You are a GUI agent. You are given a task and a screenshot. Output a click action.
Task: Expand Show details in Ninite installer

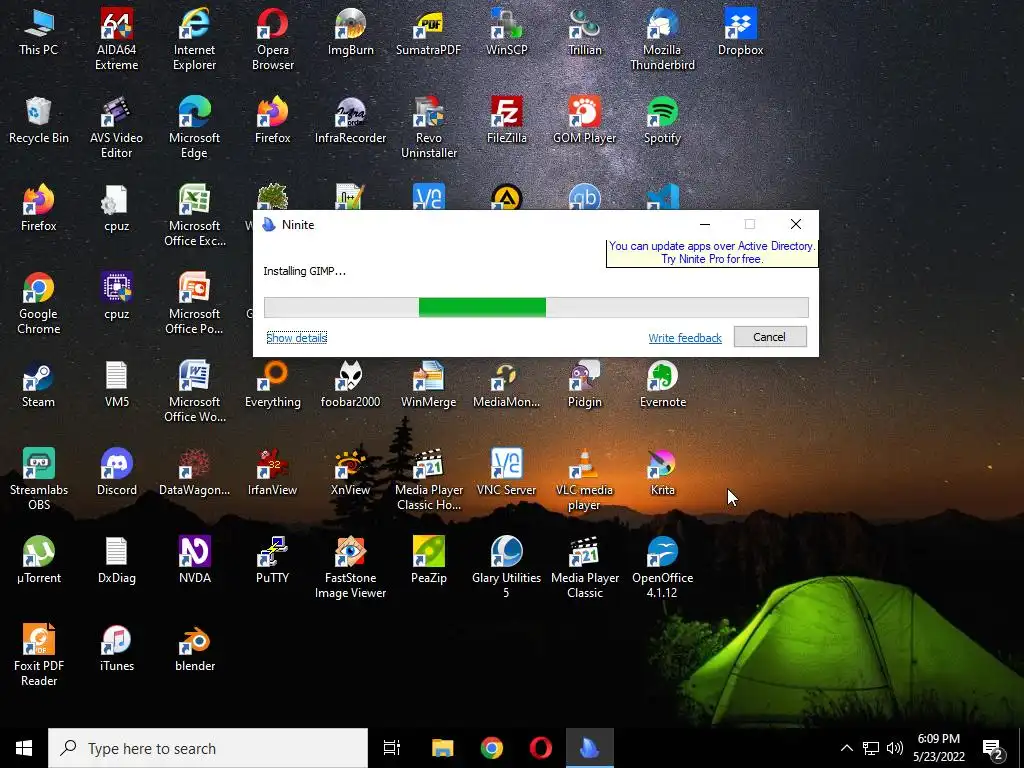pos(296,338)
